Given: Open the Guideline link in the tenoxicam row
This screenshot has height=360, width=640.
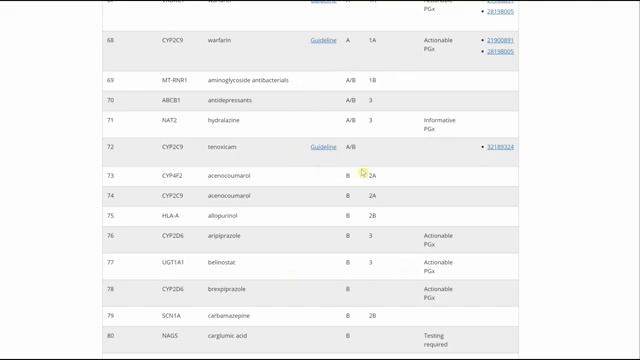Looking at the screenshot, I should point(323,147).
